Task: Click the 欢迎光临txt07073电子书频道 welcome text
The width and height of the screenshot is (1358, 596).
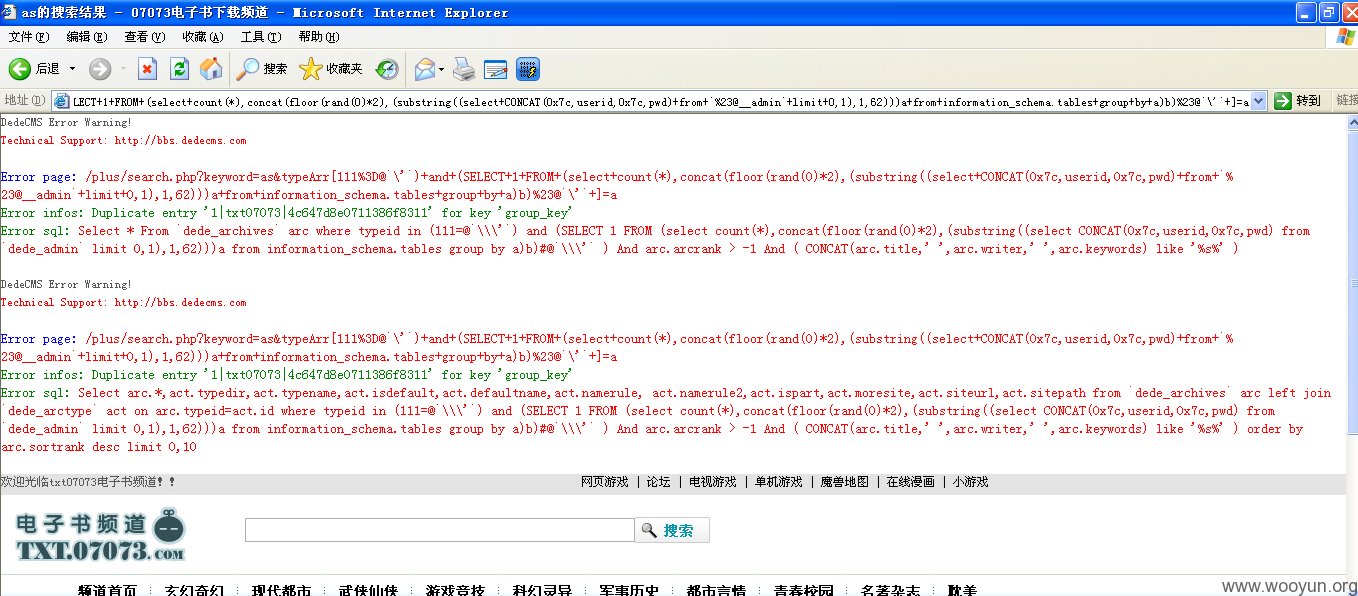Action: click(x=88, y=482)
